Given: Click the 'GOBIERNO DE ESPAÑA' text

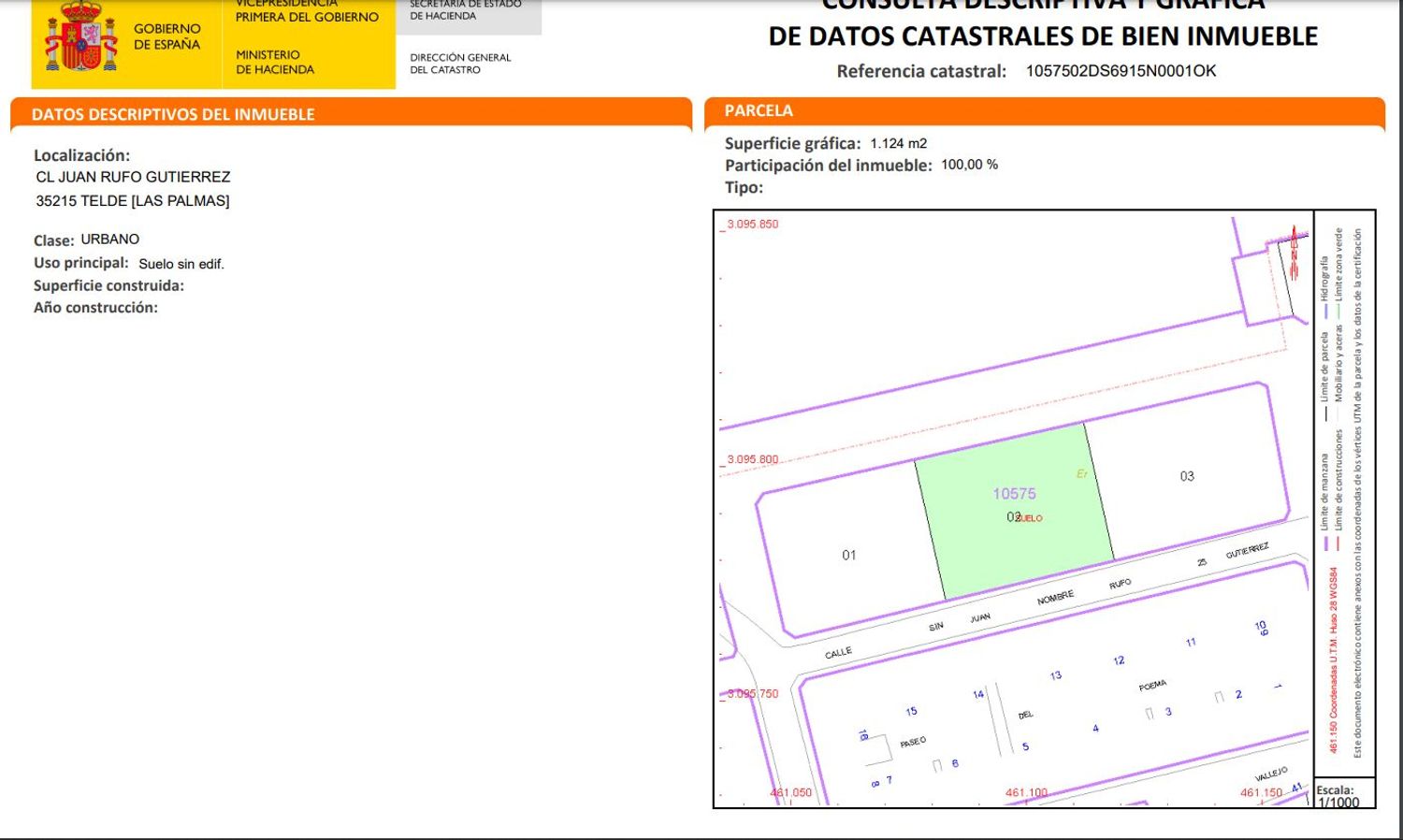Looking at the screenshot, I should pos(166,36).
